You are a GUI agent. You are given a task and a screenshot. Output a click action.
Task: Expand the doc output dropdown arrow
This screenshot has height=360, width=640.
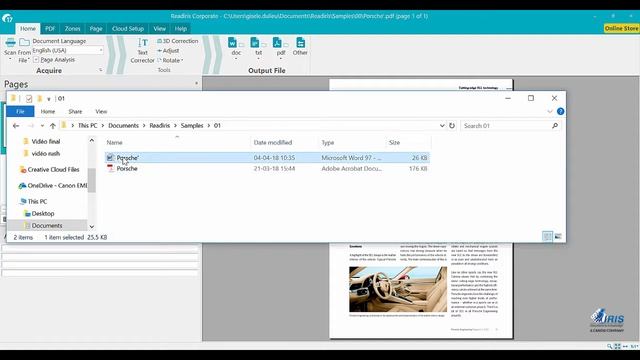(236, 59)
